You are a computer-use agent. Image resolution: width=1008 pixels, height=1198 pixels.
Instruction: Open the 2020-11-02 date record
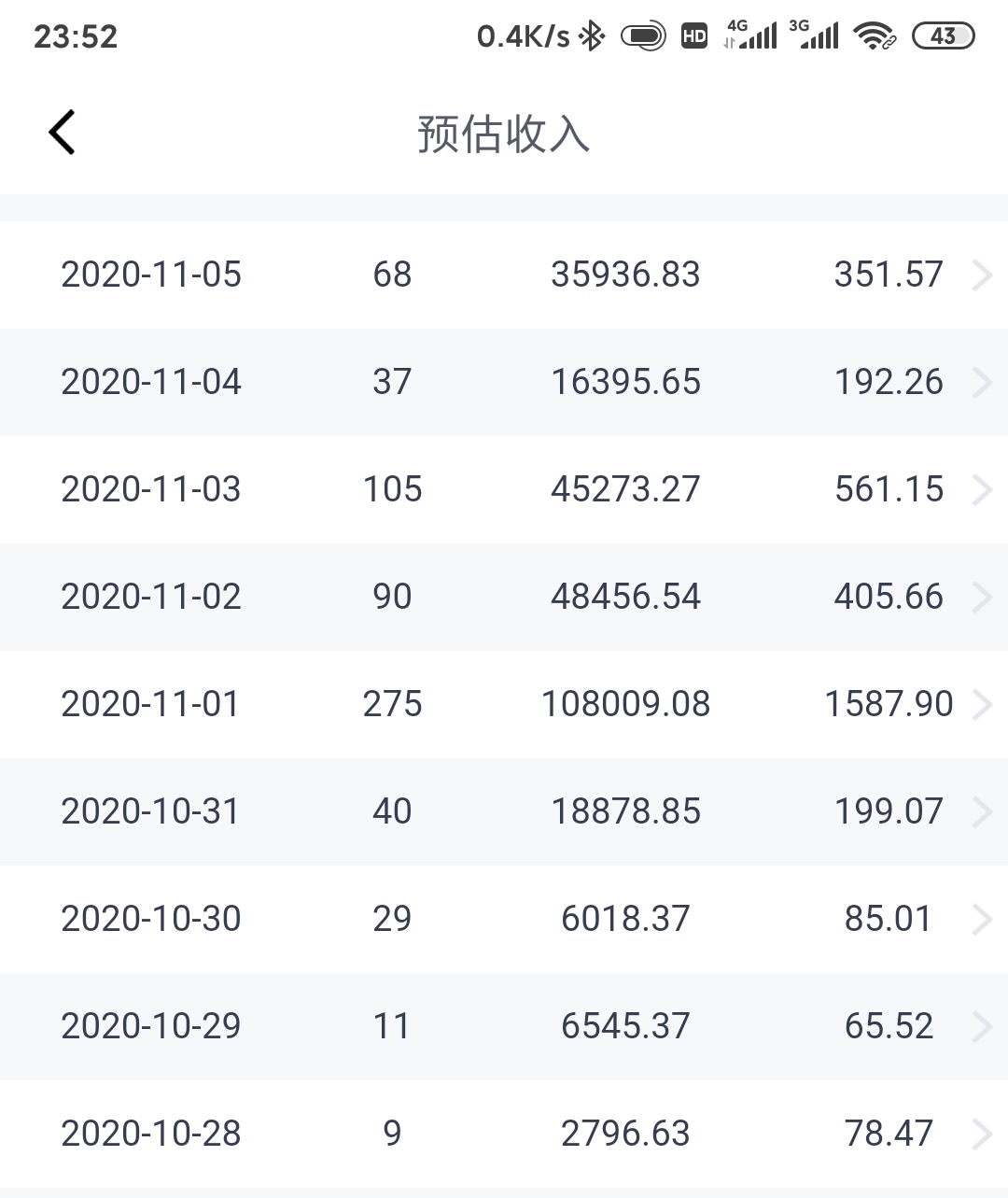click(151, 597)
